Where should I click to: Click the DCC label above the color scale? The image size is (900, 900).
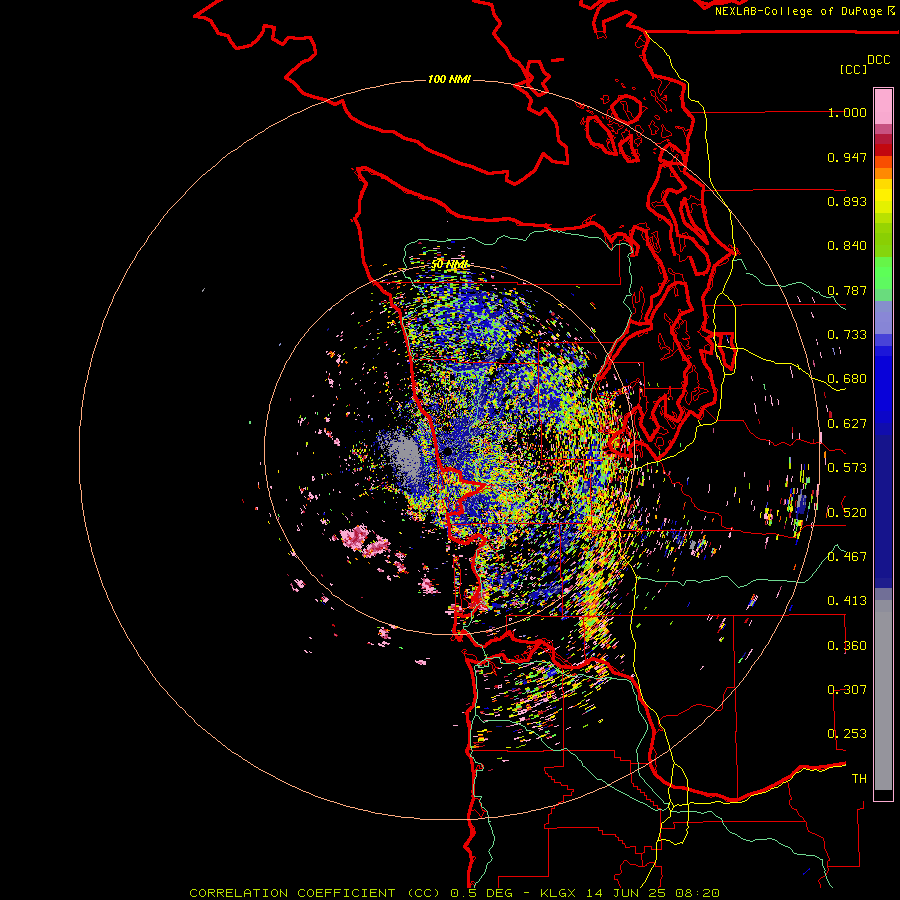878,60
